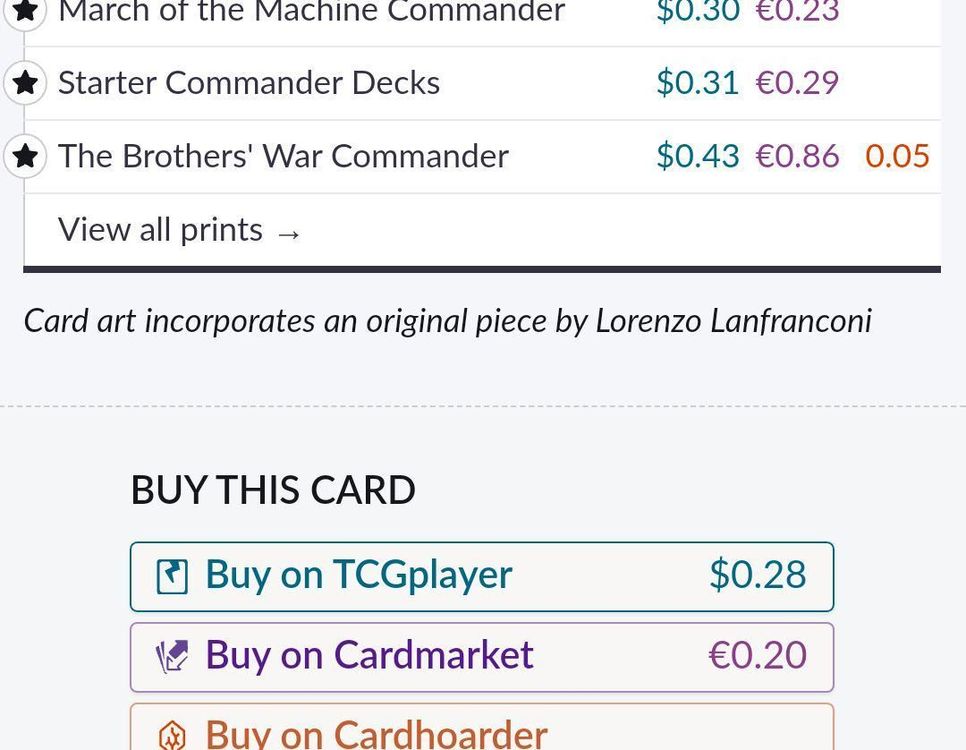
Task: Click the €0.86 Brothers' War Commander price
Action: [797, 156]
